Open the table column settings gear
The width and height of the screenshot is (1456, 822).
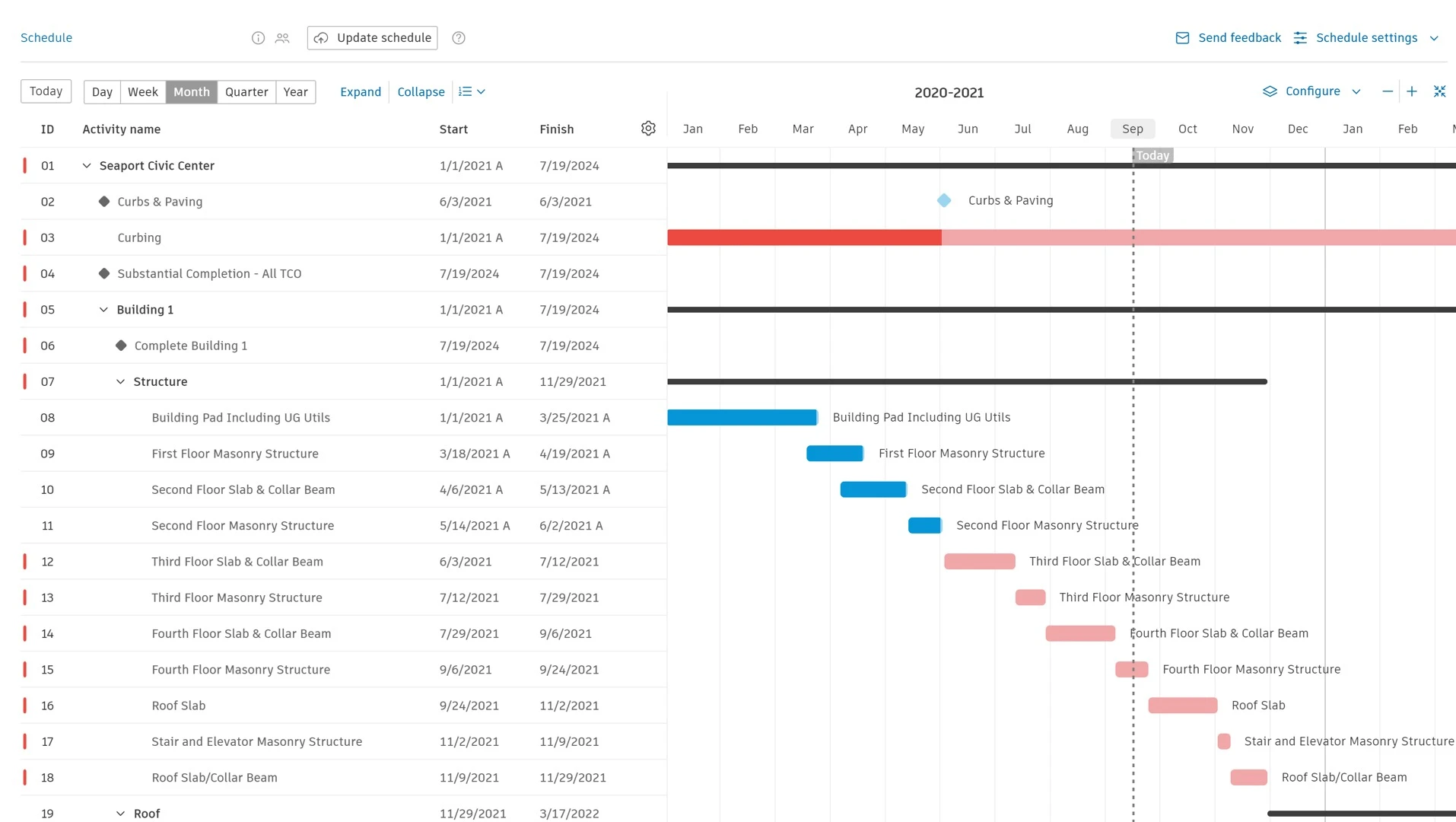coord(648,129)
